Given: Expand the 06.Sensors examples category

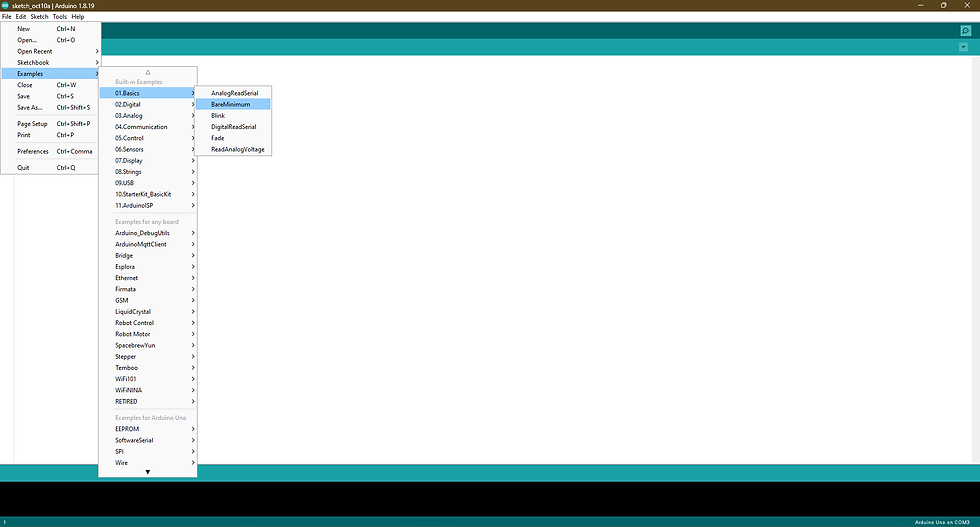Looking at the screenshot, I should click(148, 149).
